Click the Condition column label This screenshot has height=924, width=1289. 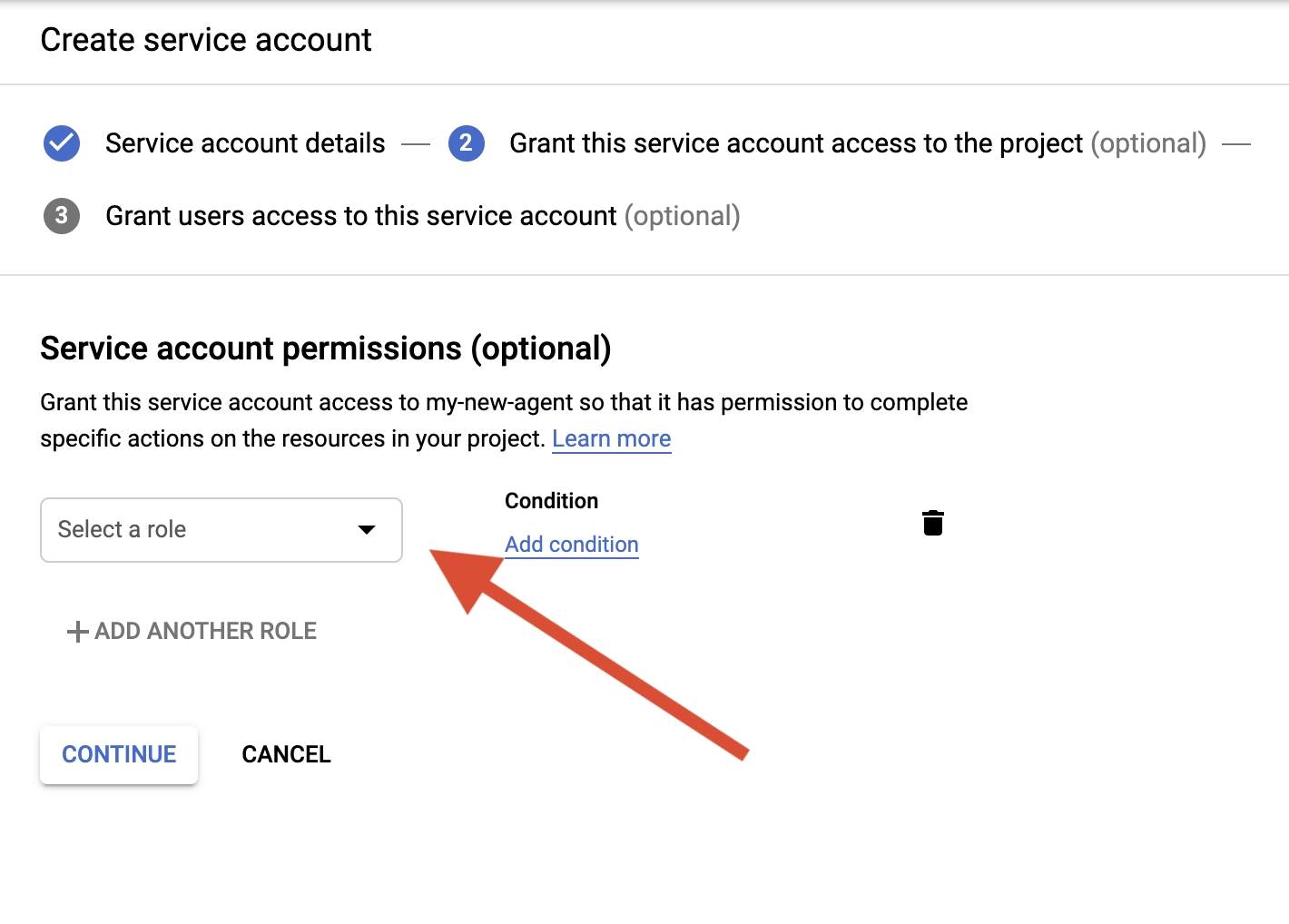(x=551, y=501)
